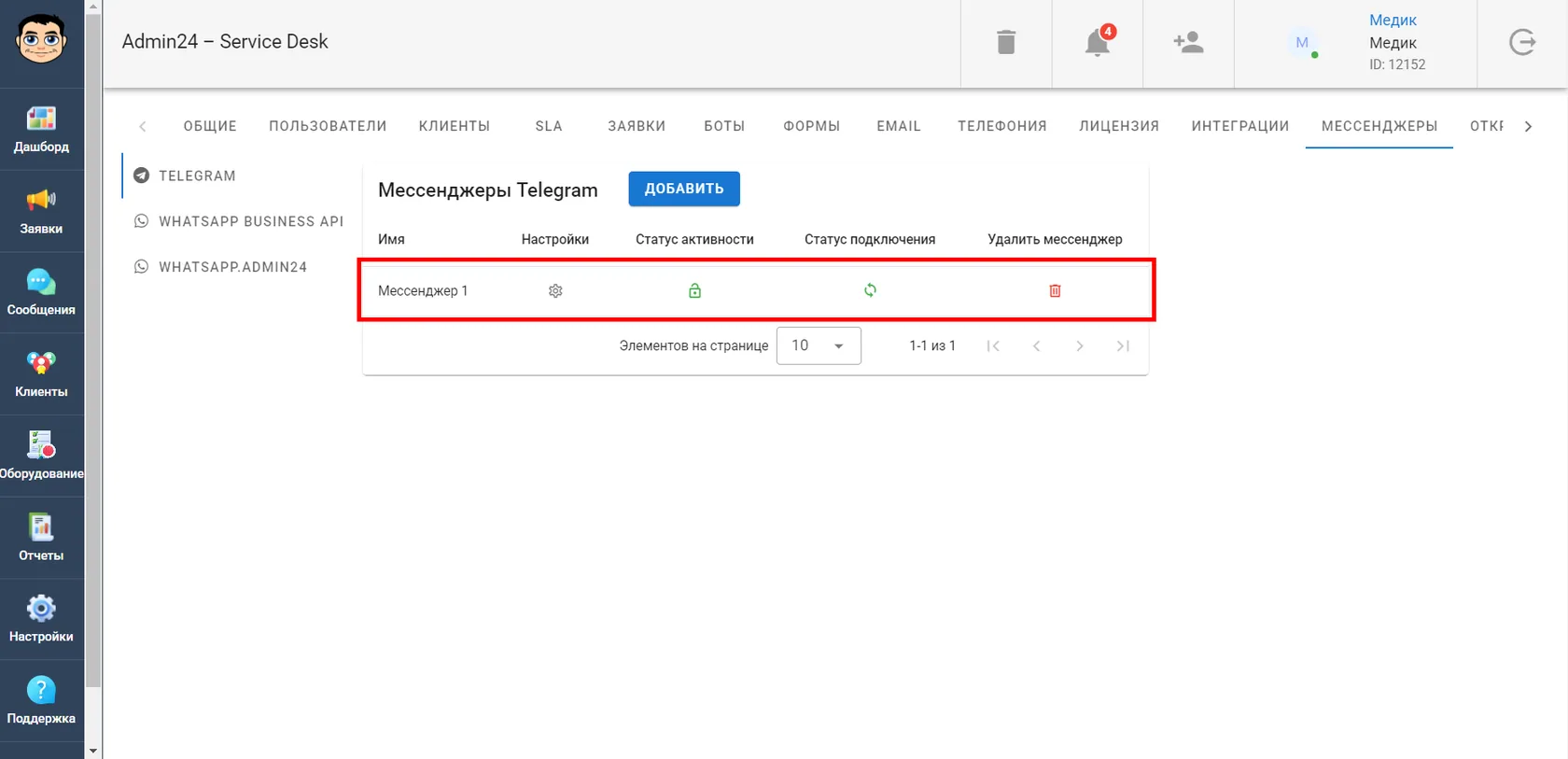Switch to the SLA tab
Viewport: 1568px width, 759px height.
click(x=549, y=126)
